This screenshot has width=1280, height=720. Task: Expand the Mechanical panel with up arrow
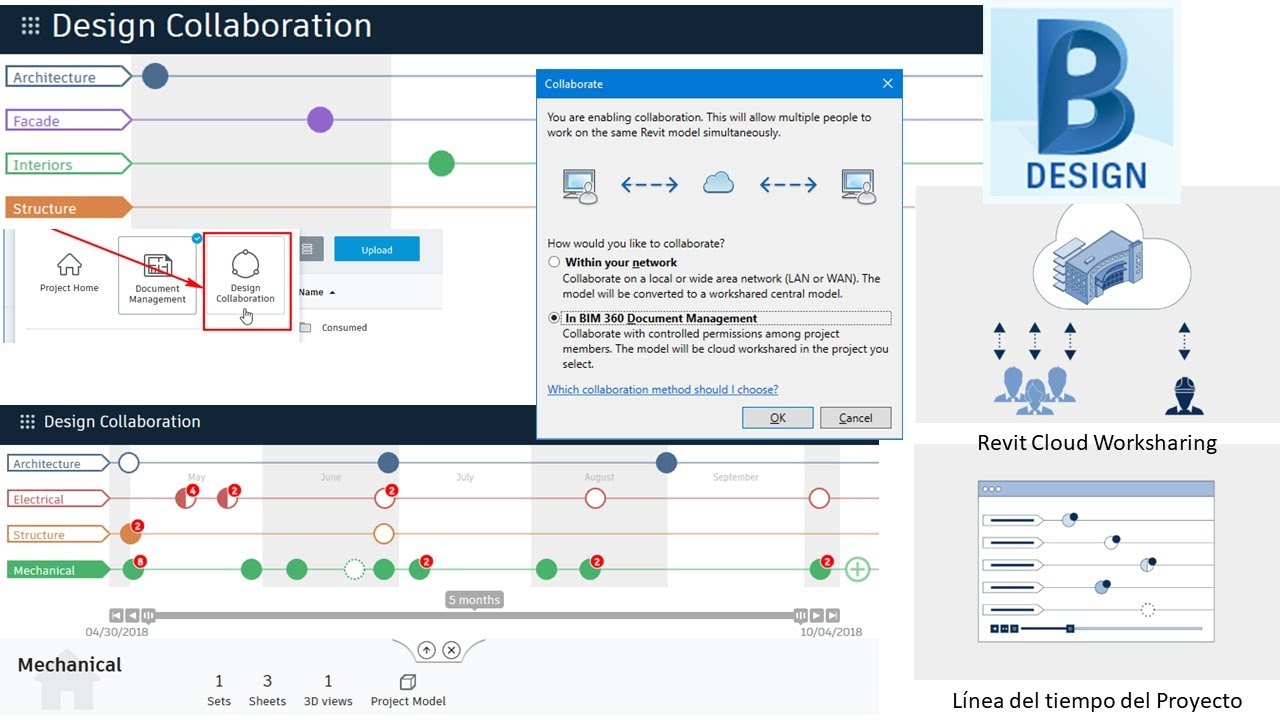[x=427, y=650]
